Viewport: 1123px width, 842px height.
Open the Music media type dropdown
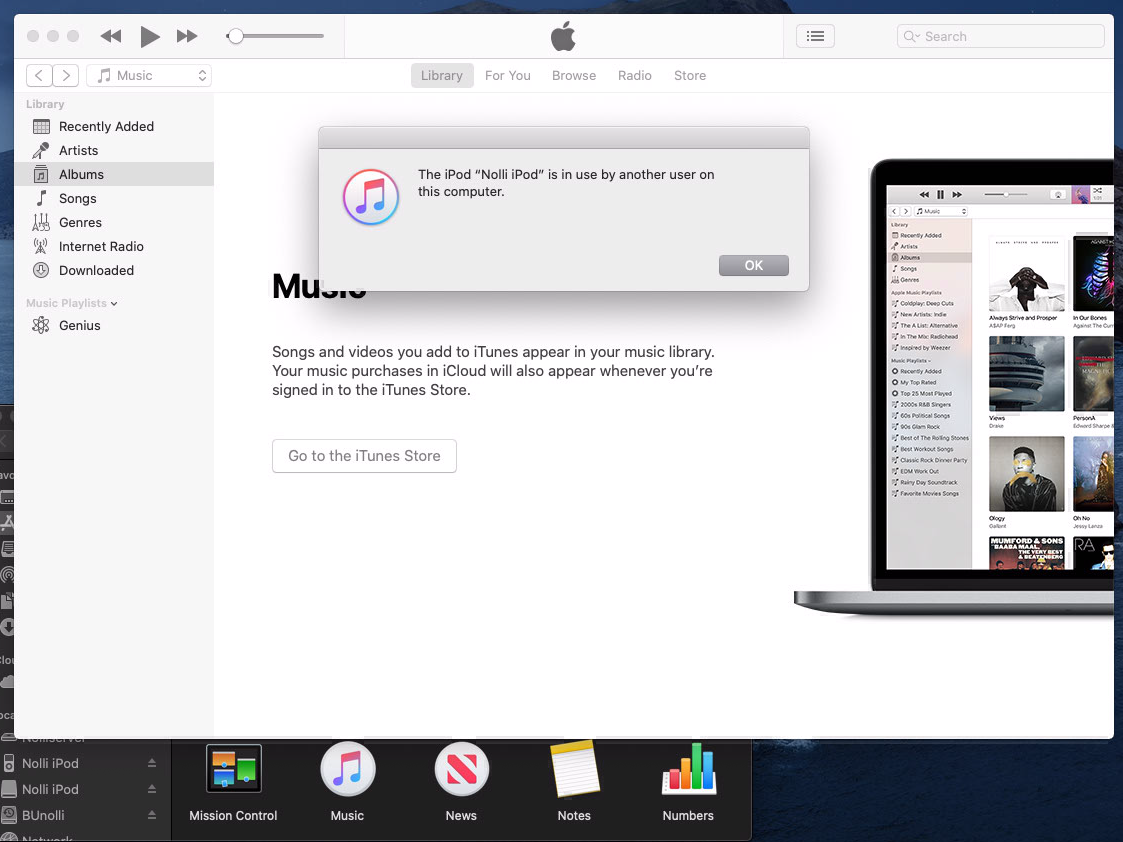tap(149, 75)
